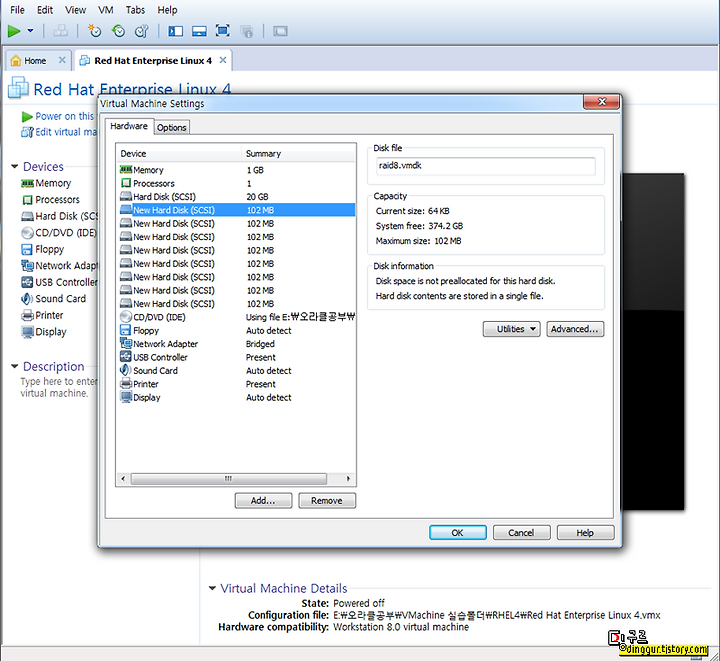Image resolution: width=720 pixels, height=661 pixels.
Task: Select CD/DVD (IDE) in the settings list
Action: click(x=236, y=317)
